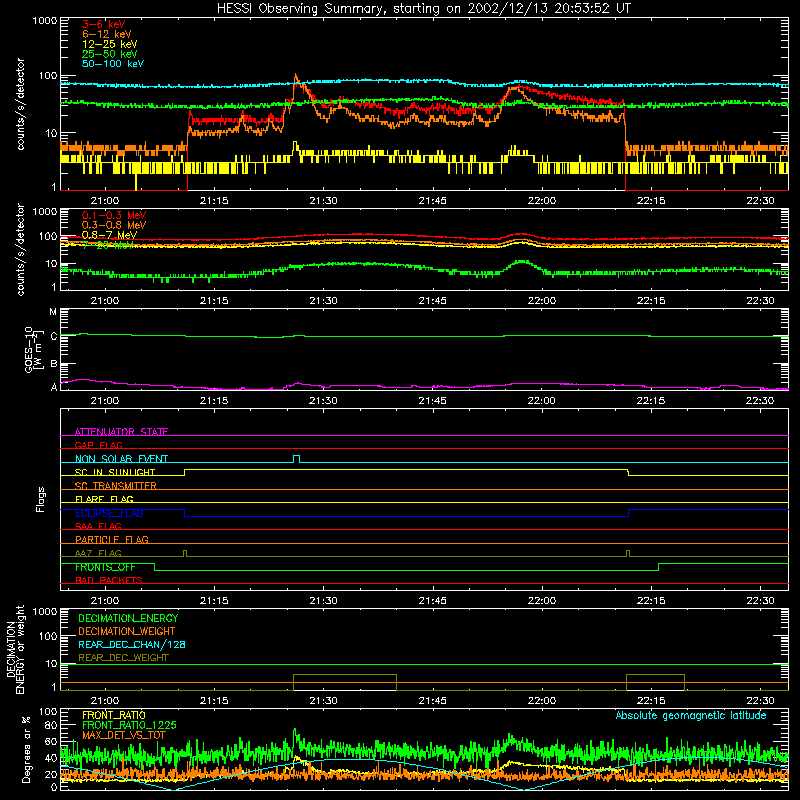
Task: Click the 0.8-7 MeV legend label
Action: [109, 235]
